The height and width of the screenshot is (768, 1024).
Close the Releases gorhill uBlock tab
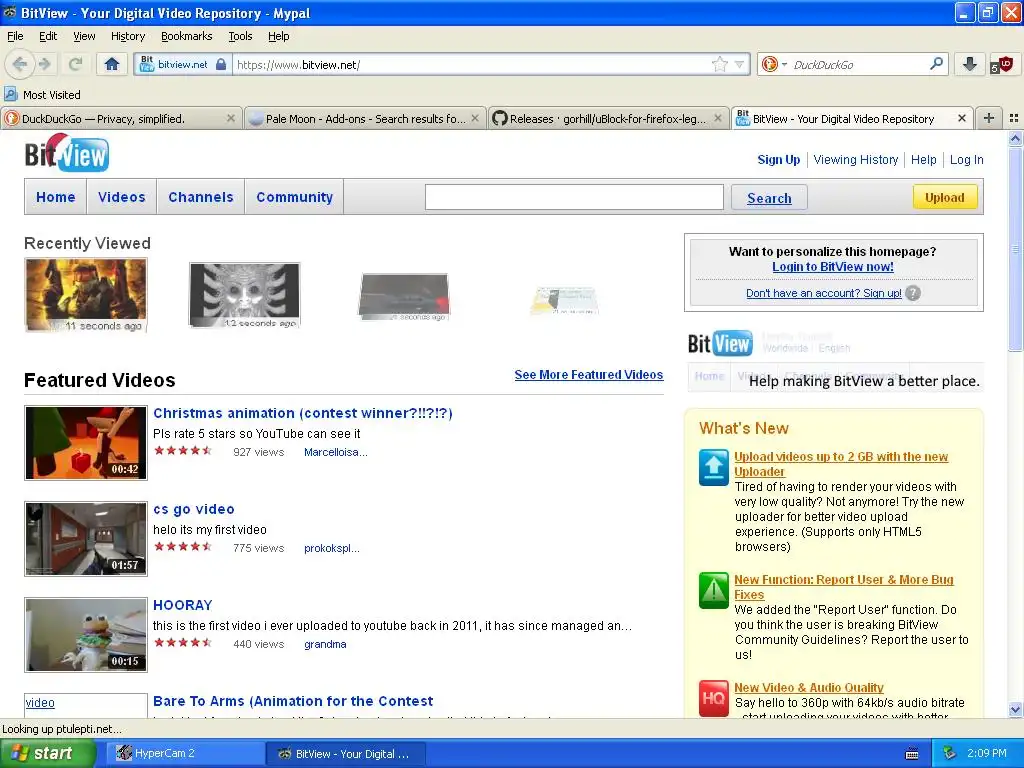click(718, 118)
